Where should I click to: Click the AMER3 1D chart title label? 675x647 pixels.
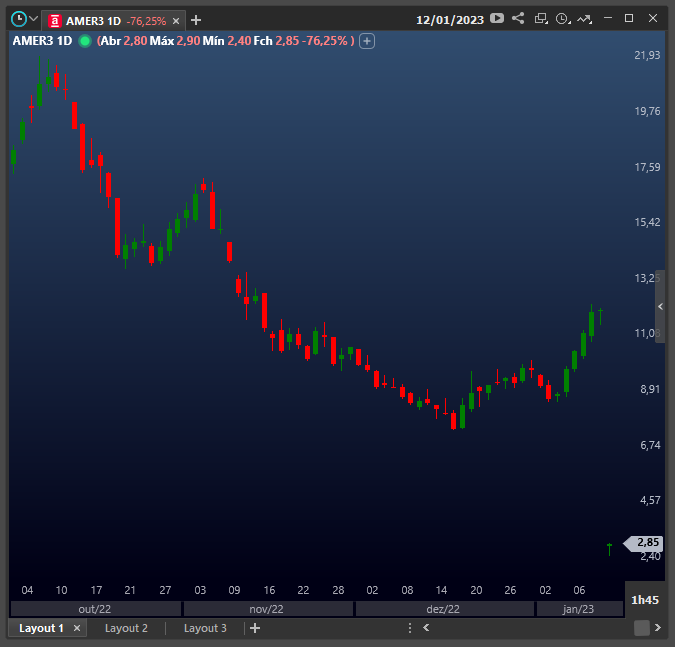pyautogui.click(x=42, y=41)
